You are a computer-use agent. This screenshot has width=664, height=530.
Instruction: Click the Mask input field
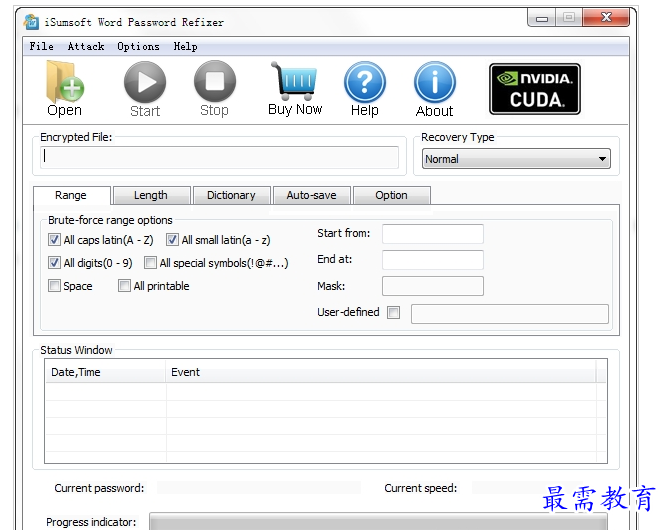pyautogui.click(x=432, y=286)
